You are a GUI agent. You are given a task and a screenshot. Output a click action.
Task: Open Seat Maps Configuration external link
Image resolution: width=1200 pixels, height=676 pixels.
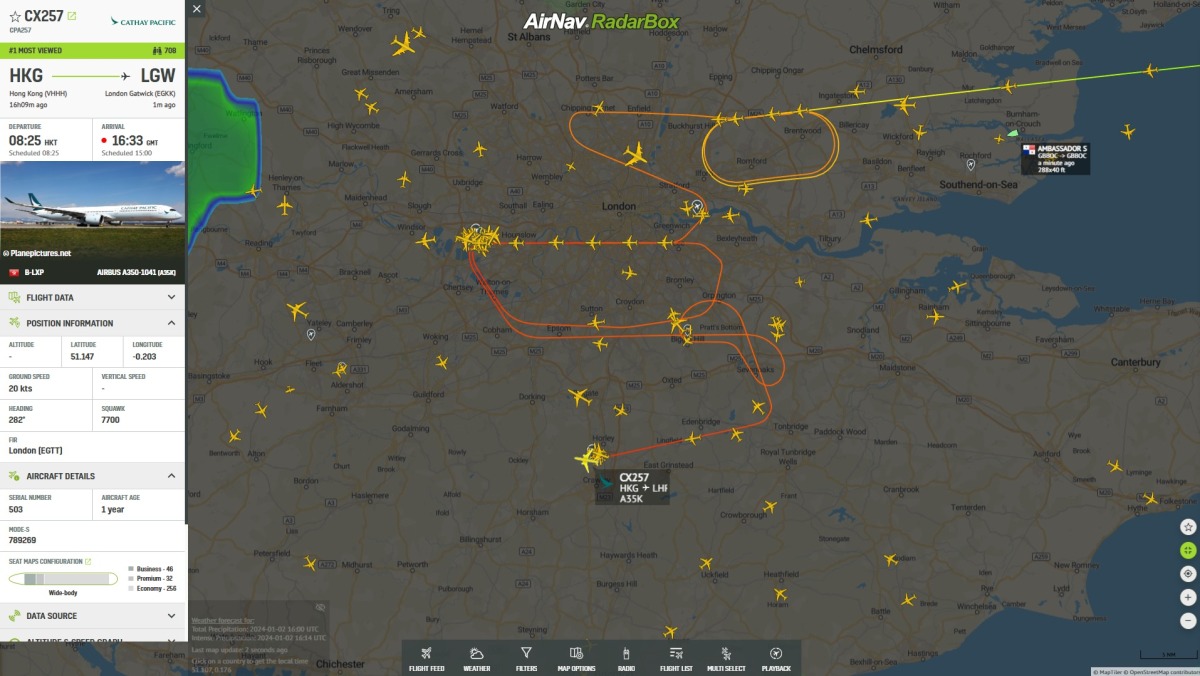pyautogui.click(x=88, y=561)
